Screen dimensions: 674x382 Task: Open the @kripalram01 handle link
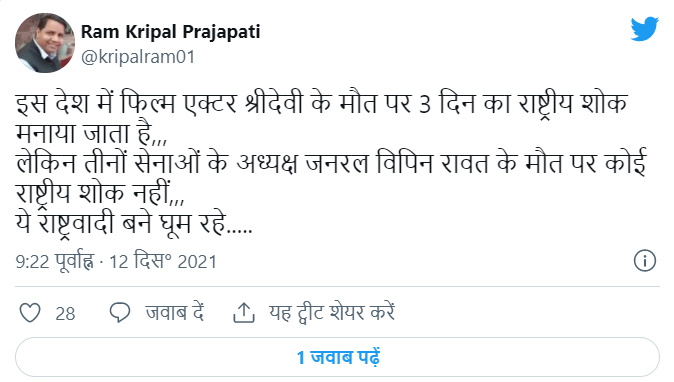point(138,57)
